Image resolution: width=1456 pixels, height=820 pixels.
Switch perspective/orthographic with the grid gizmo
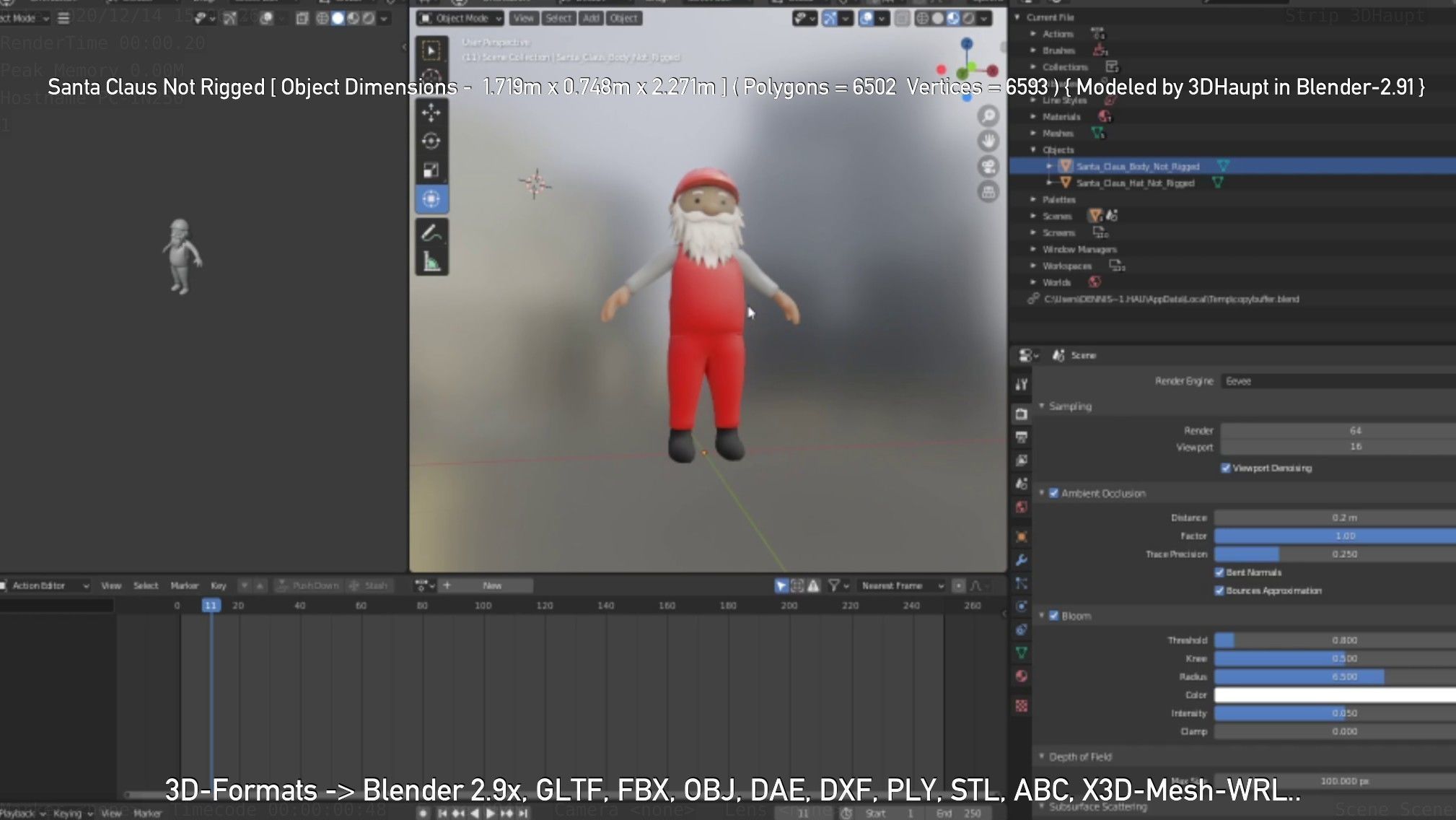[988, 192]
